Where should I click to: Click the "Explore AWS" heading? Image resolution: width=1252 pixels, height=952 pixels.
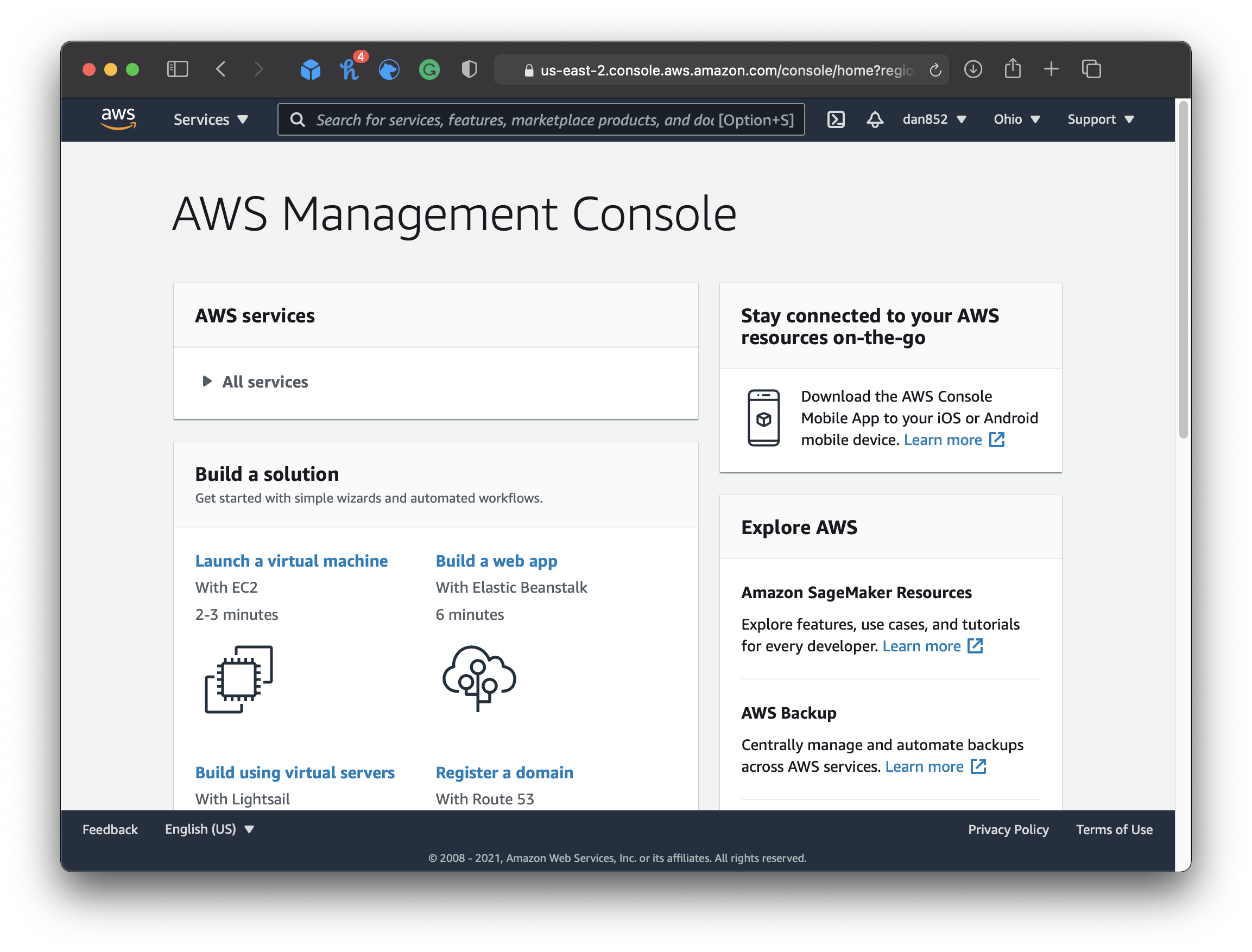[799, 527]
